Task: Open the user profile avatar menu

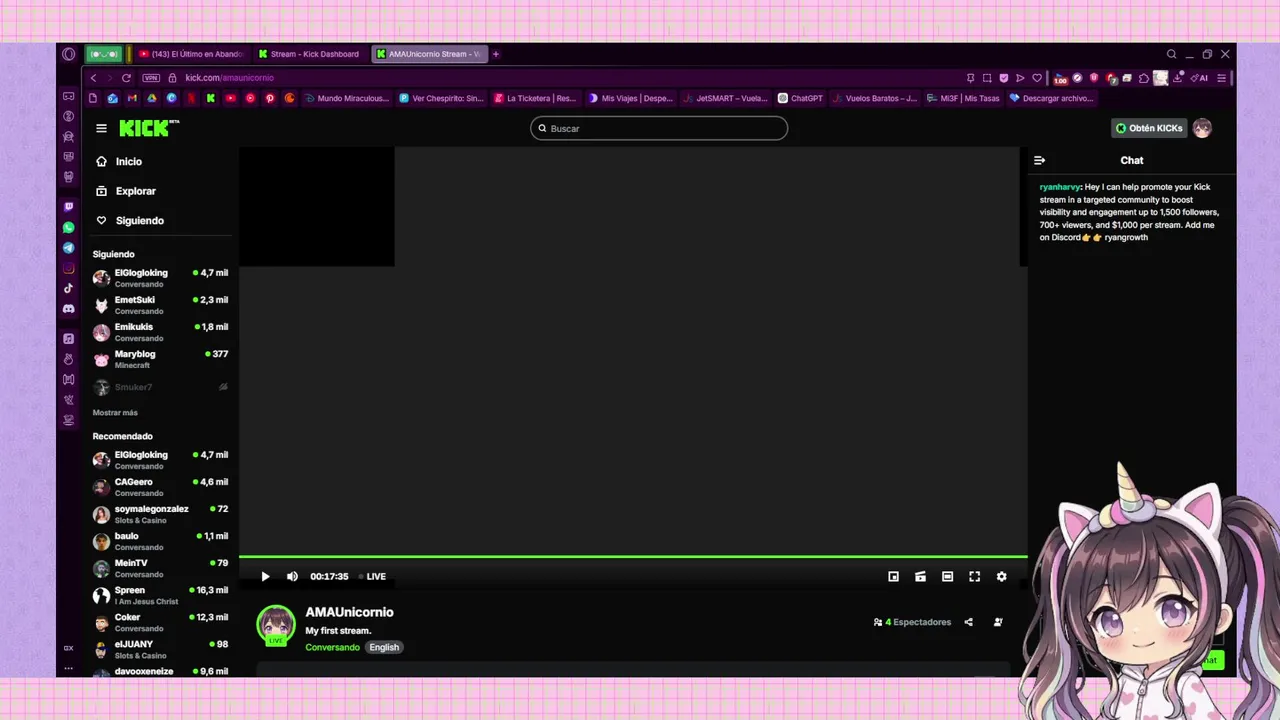Action: [x=1202, y=128]
